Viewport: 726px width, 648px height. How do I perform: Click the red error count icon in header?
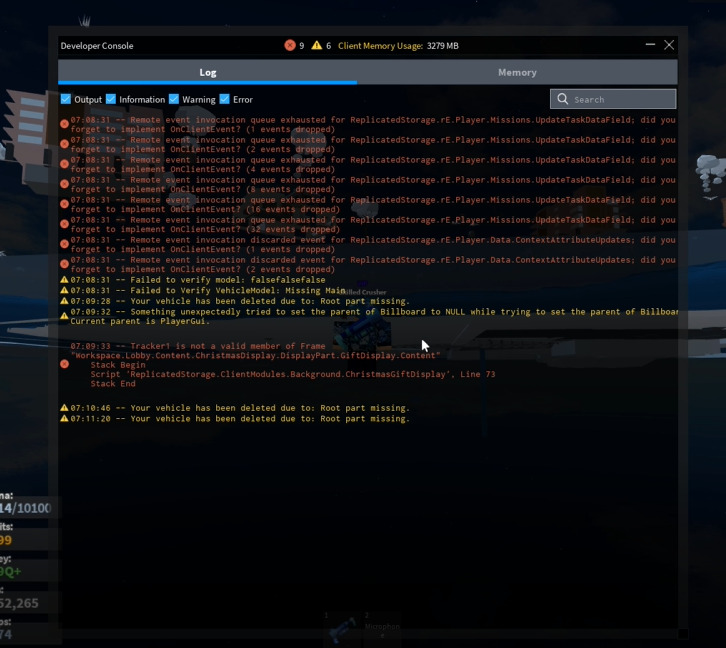290,45
